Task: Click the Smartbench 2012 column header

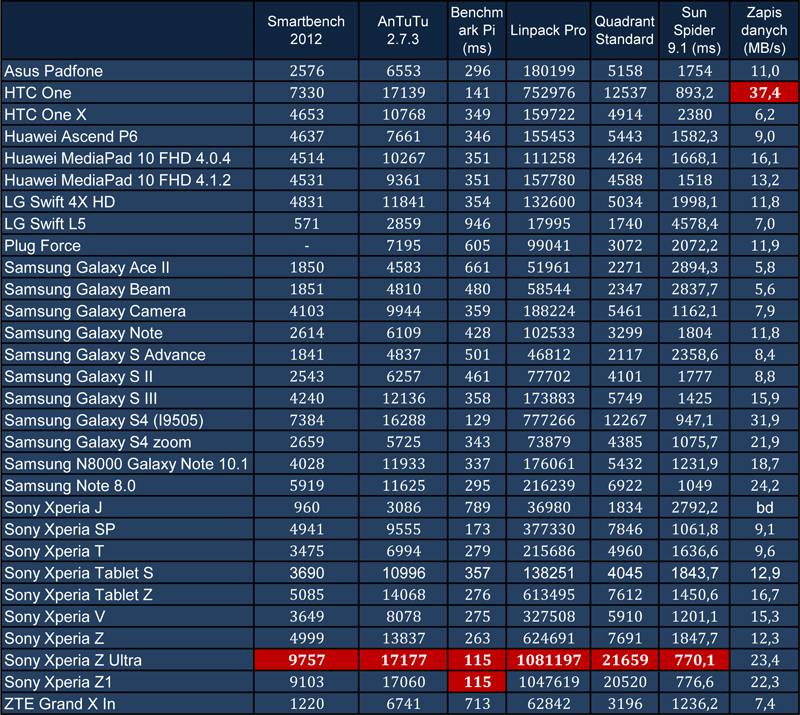Action: [x=306, y=30]
